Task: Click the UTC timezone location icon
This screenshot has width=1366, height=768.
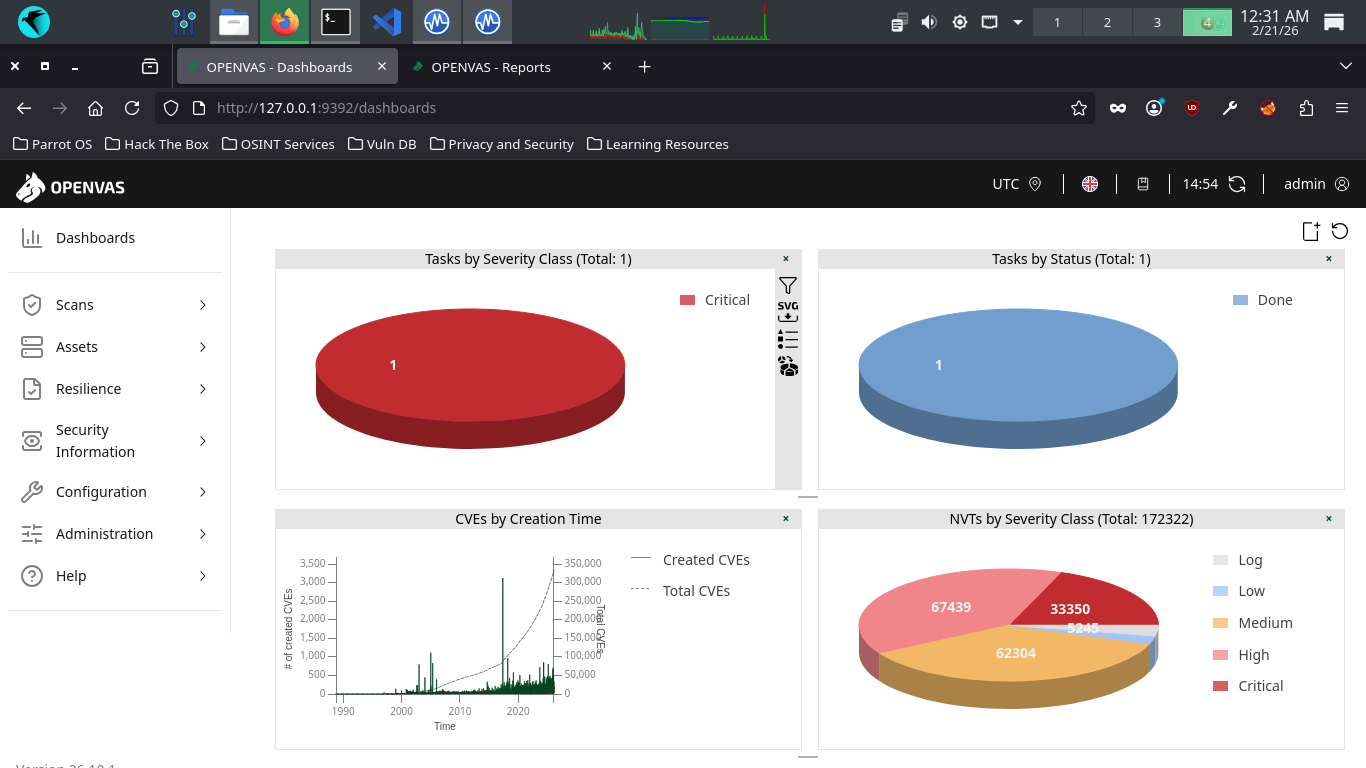Action: pyautogui.click(x=1035, y=184)
